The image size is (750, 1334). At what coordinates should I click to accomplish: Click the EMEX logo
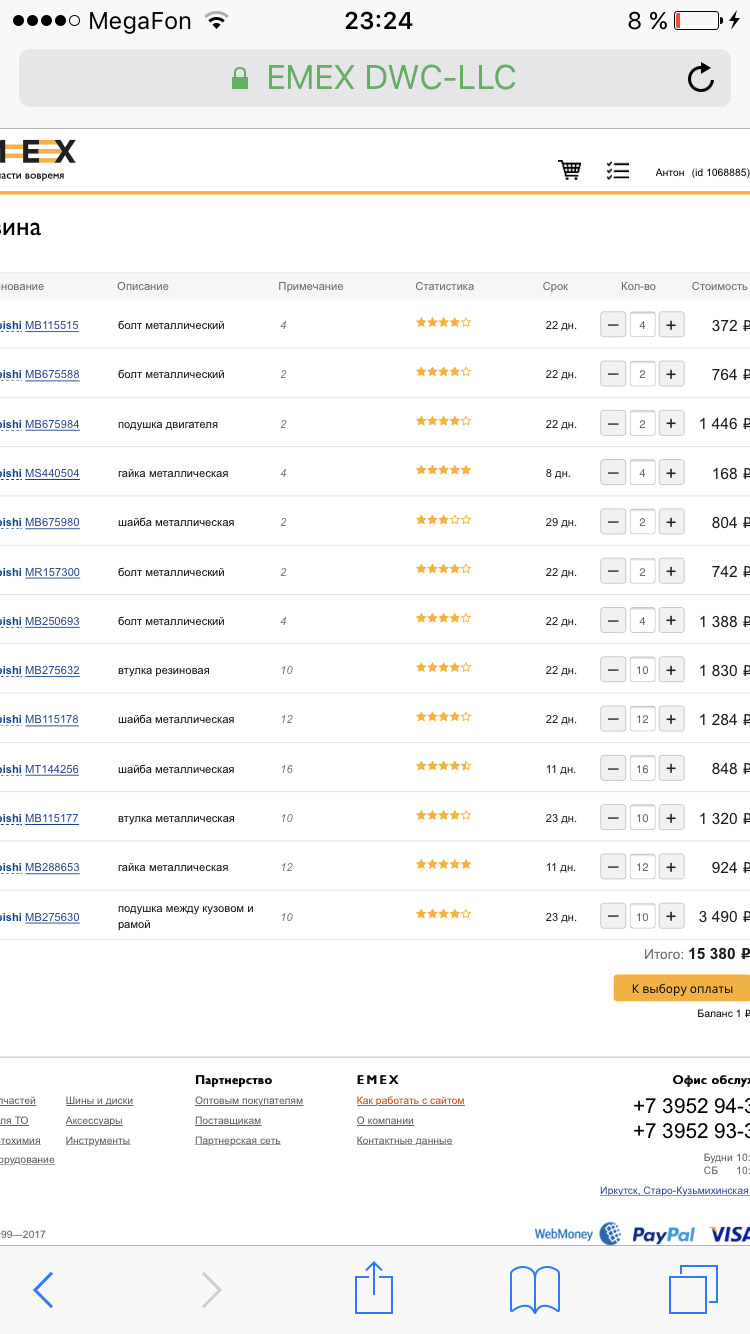coord(38,153)
